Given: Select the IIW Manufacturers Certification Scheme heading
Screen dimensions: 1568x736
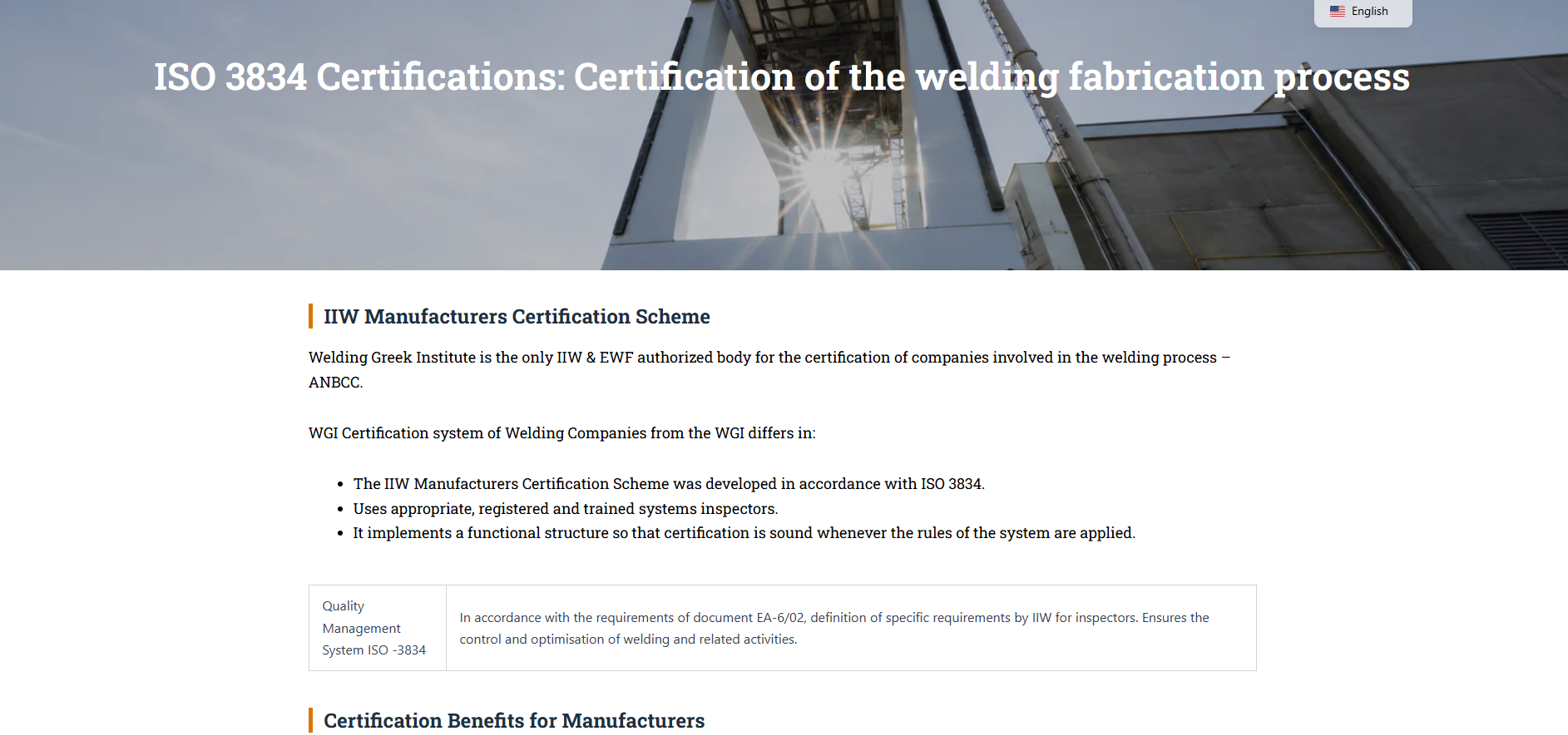Looking at the screenshot, I should point(517,317).
